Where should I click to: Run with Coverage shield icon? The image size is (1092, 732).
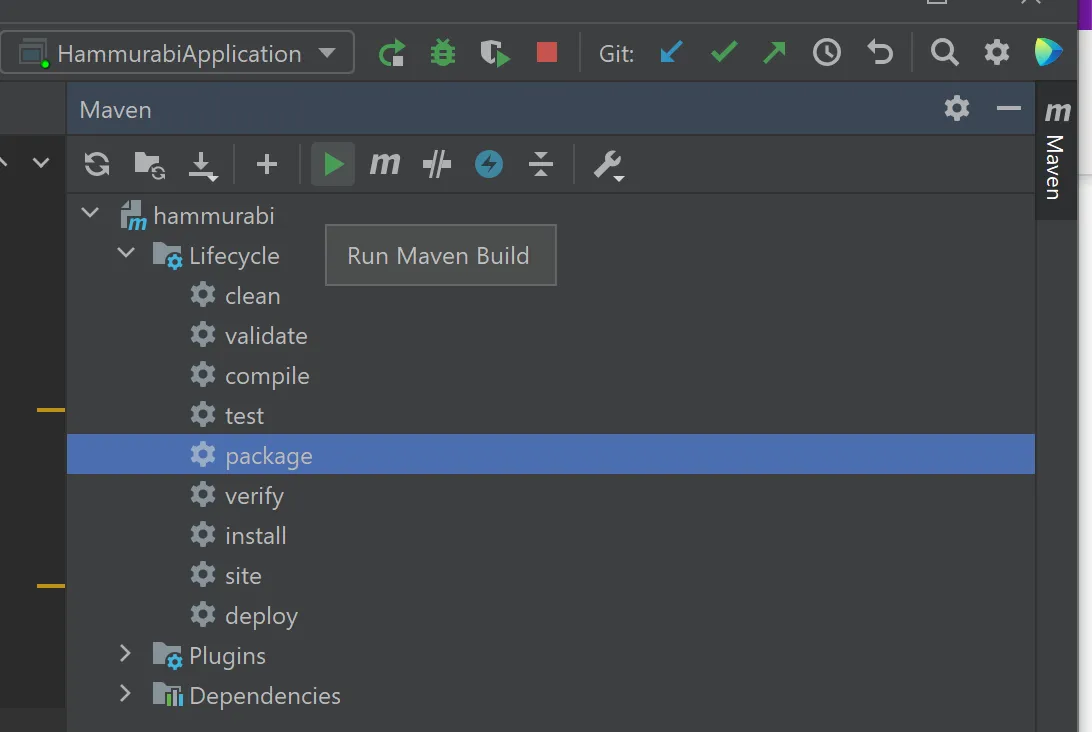[x=494, y=53]
